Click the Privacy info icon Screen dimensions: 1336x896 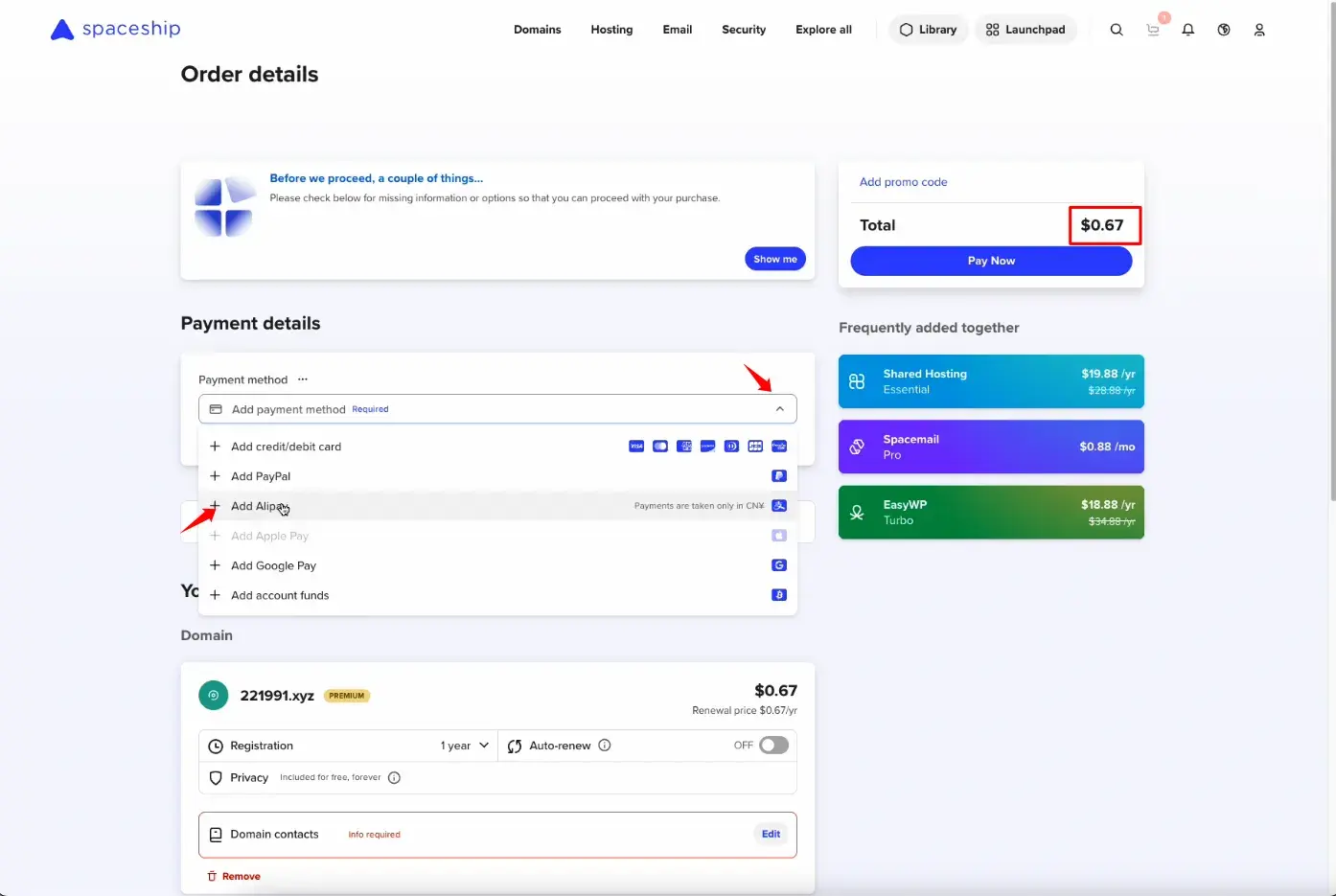pos(394,777)
